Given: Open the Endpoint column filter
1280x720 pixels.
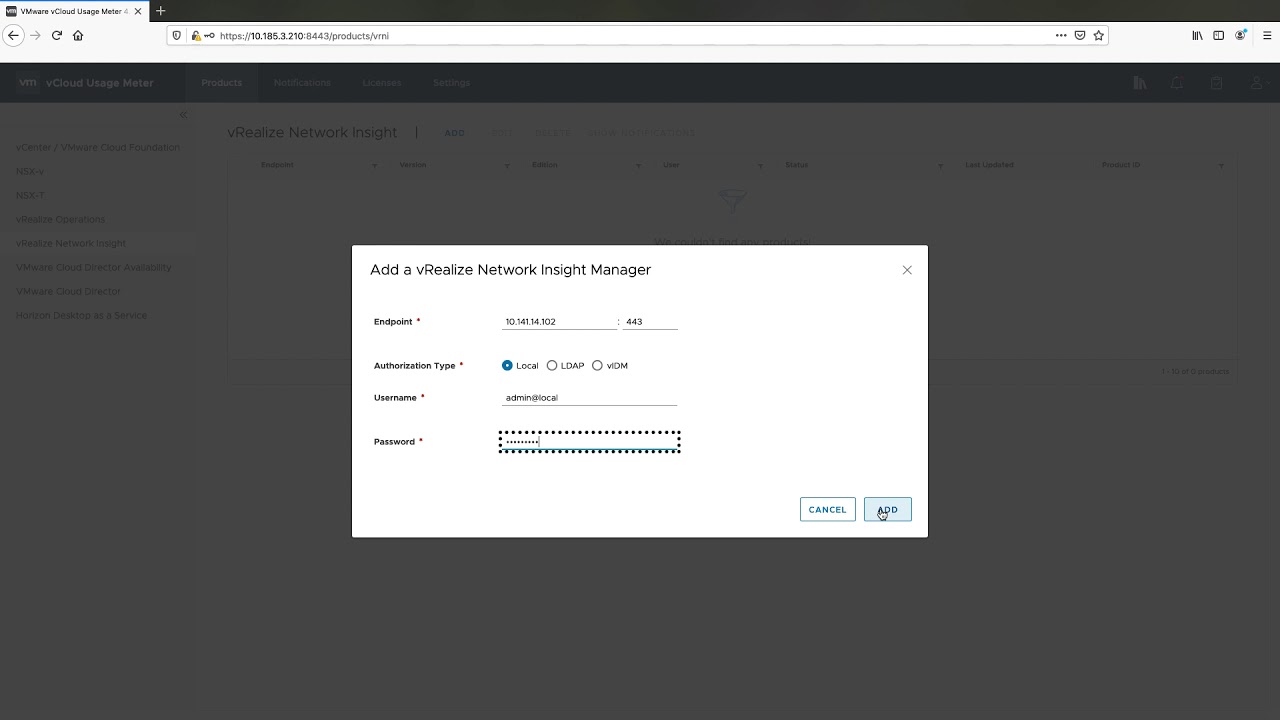Looking at the screenshot, I should pyautogui.click(x=374, y=165).
